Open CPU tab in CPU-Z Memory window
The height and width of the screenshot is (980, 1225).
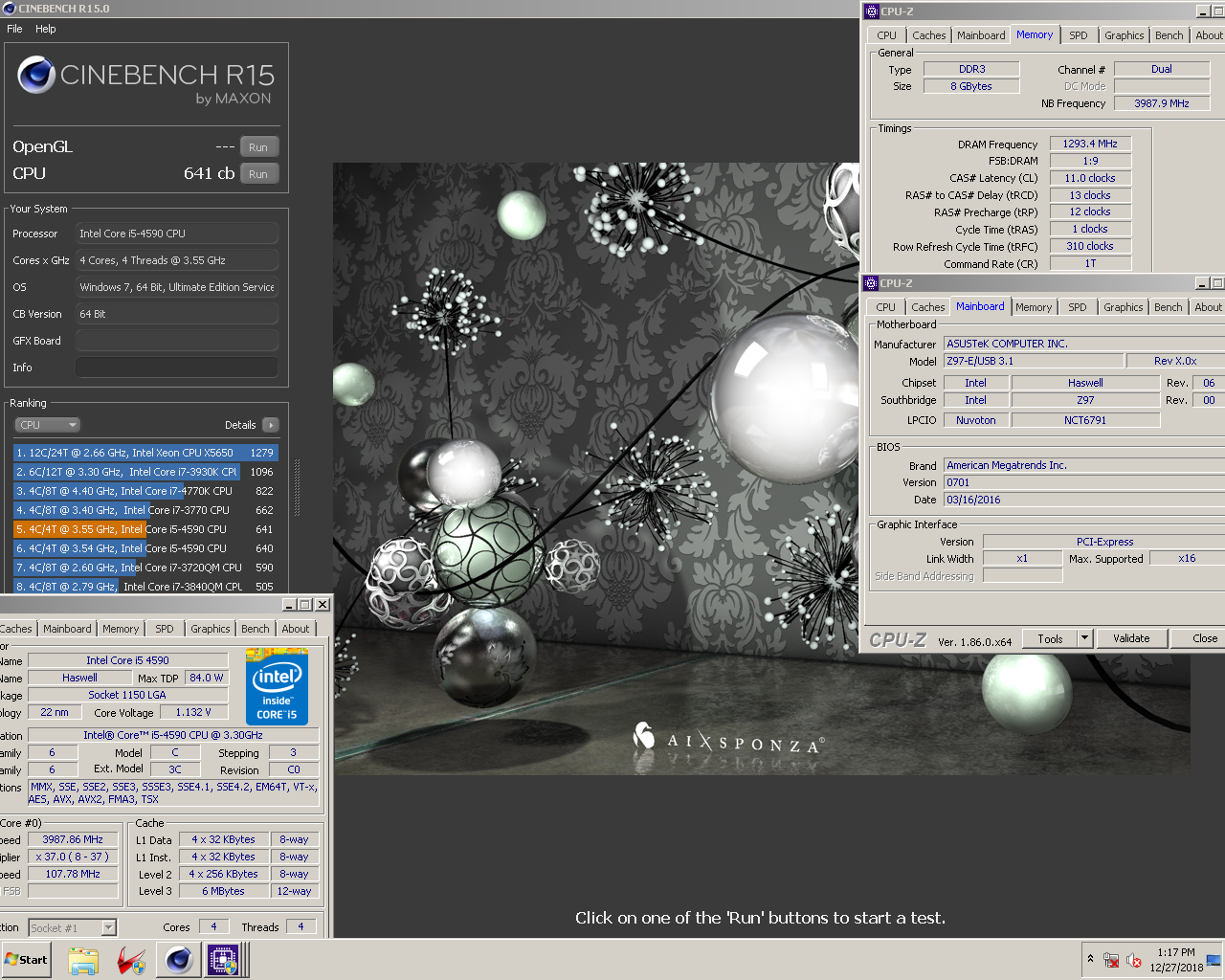click(x=887, y=35)
